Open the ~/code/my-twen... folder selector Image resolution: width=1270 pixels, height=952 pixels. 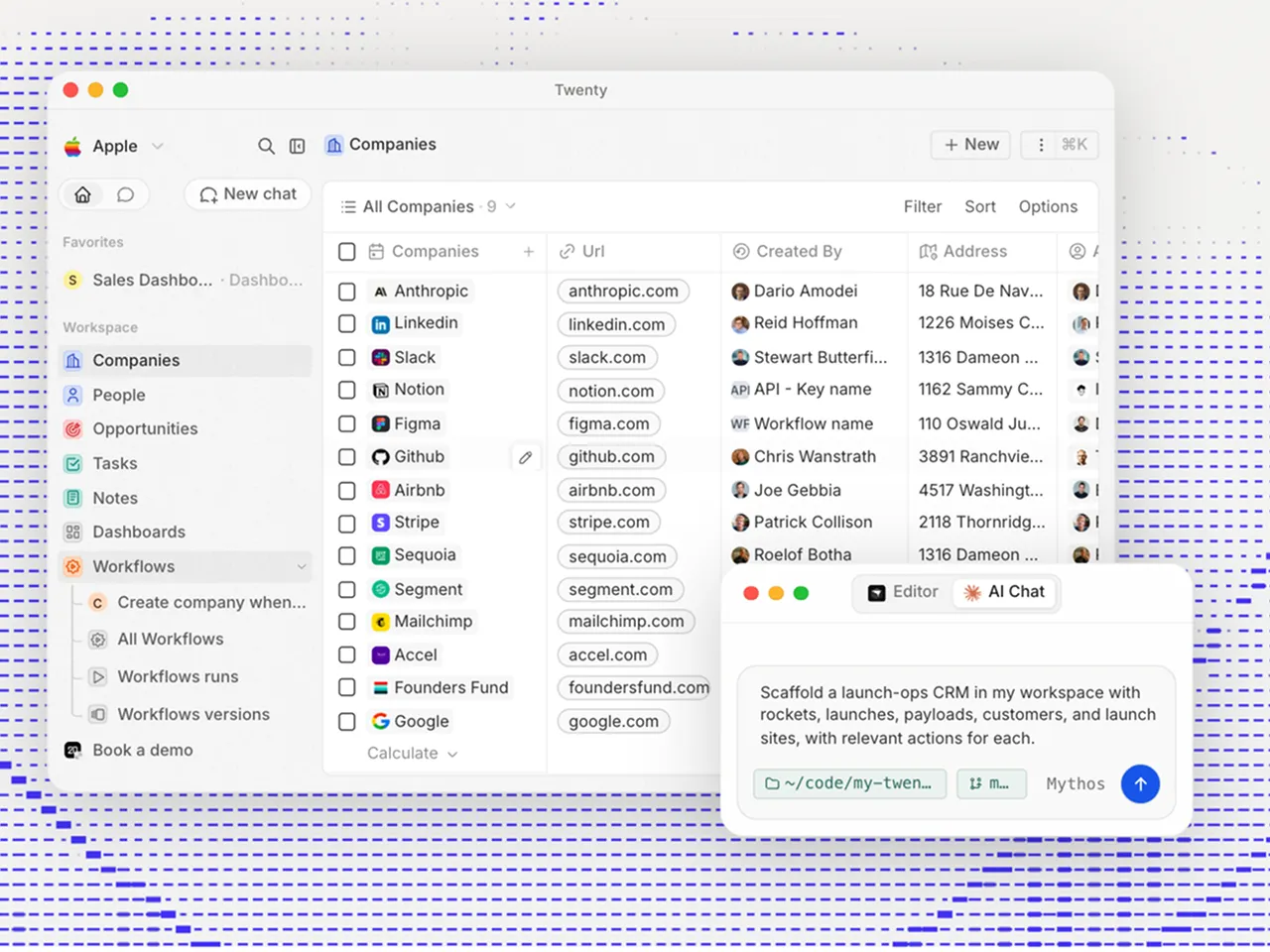pos(849,783)
